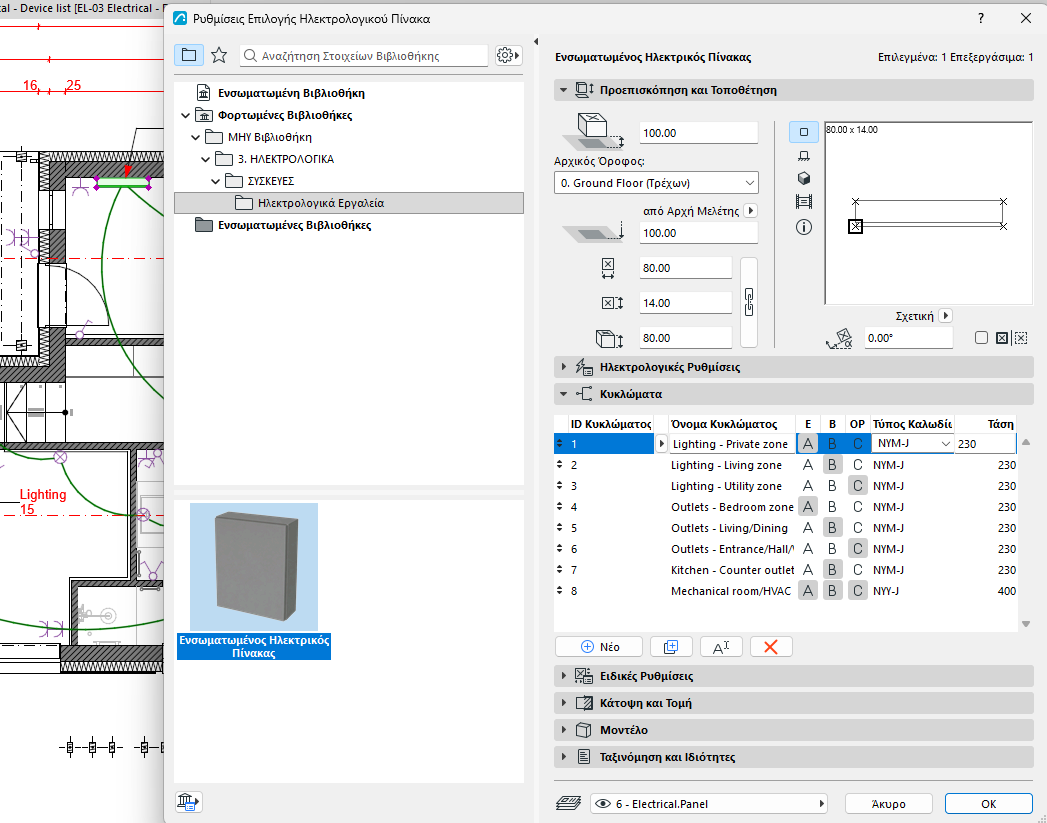
Task: Confirm the dialog with OK
Action: tap(989, 804)
